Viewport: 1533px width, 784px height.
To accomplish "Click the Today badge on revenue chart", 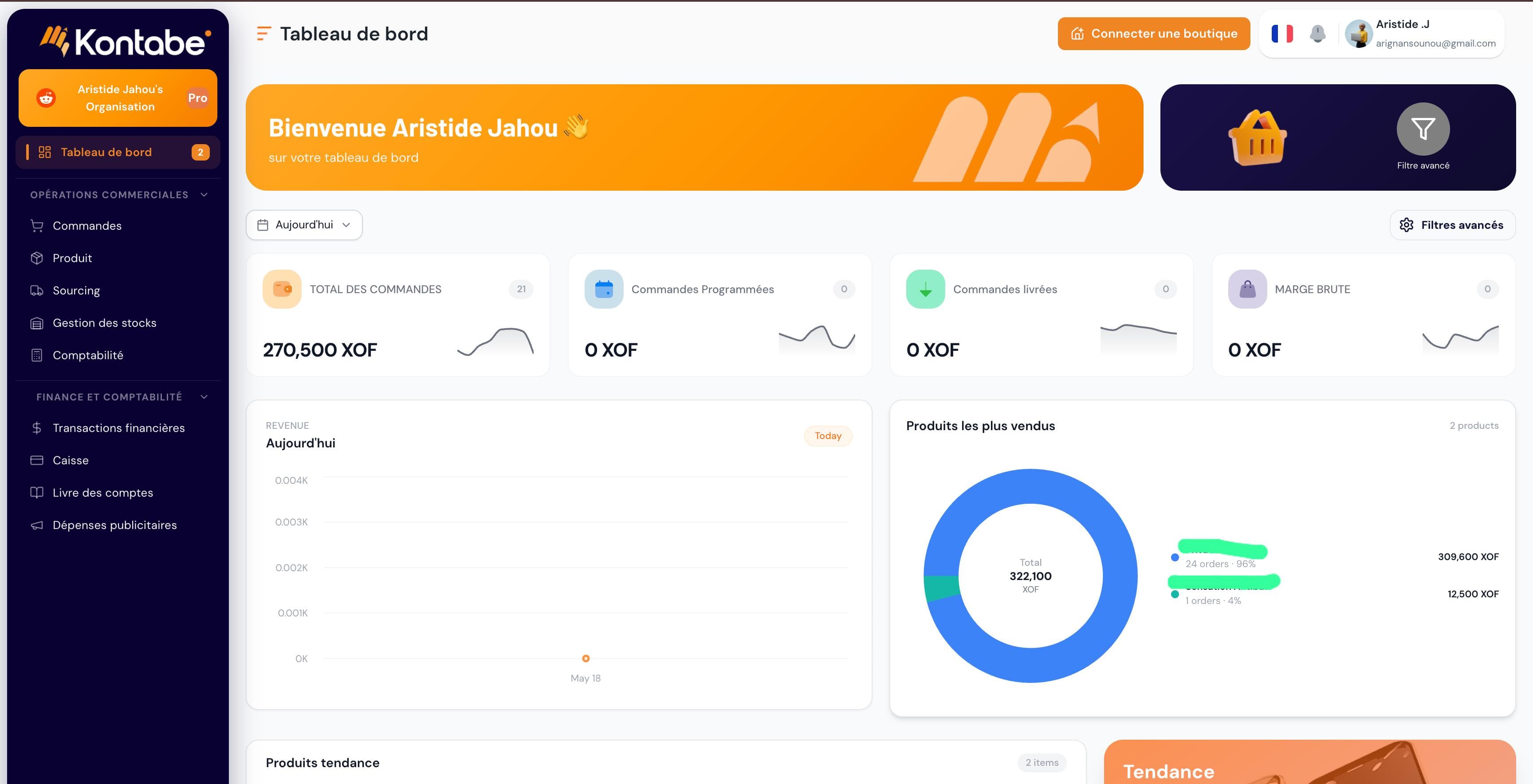I will [x=828, y=436].
